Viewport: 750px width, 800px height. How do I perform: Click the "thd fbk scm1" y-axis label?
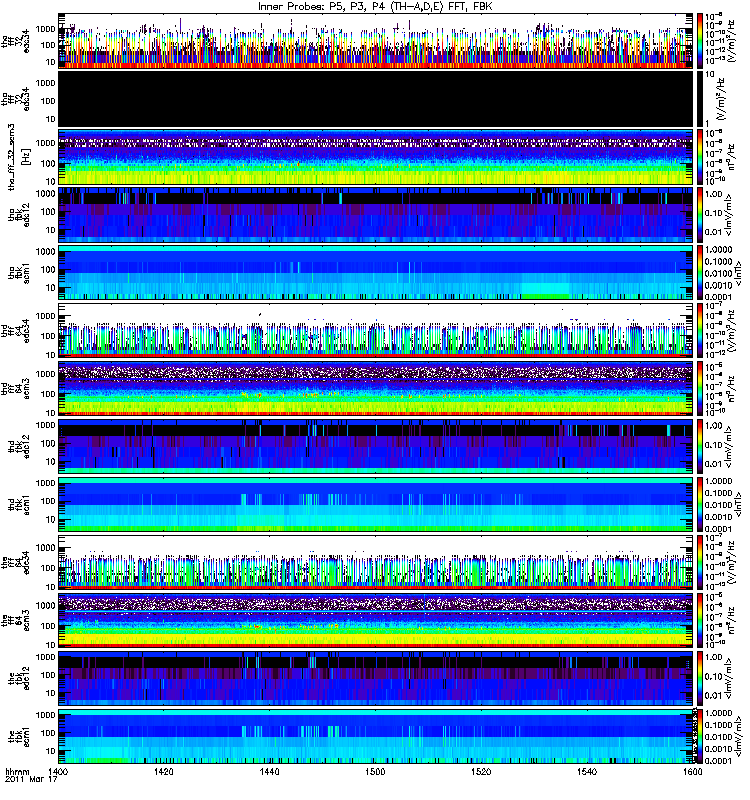[19, 504]
